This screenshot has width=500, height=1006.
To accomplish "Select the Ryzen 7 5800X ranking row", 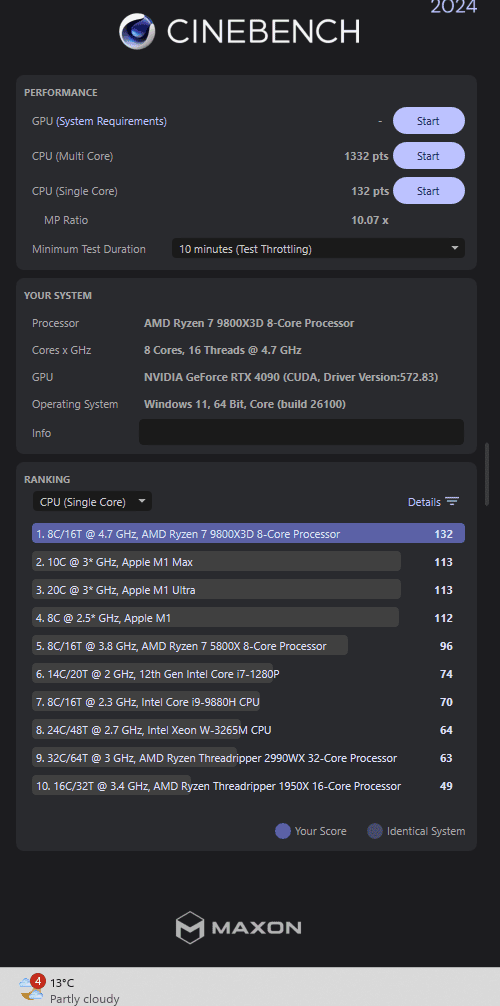I will (248, 646).
